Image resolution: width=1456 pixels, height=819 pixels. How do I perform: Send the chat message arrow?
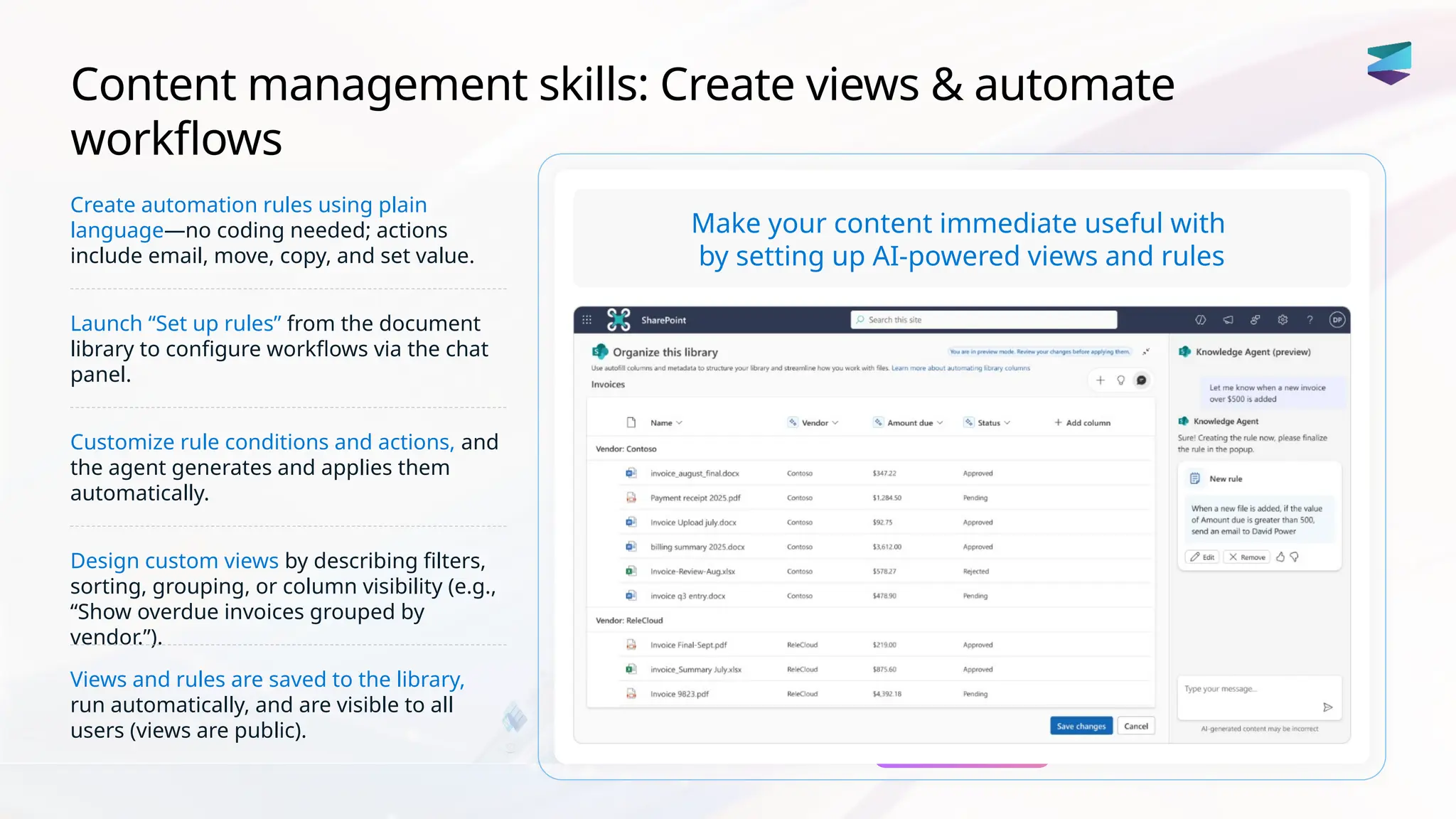1327,707
